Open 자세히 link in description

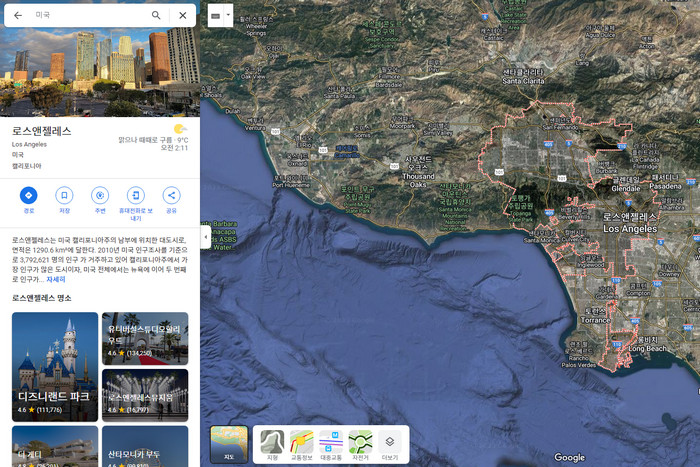click(56, 279)
